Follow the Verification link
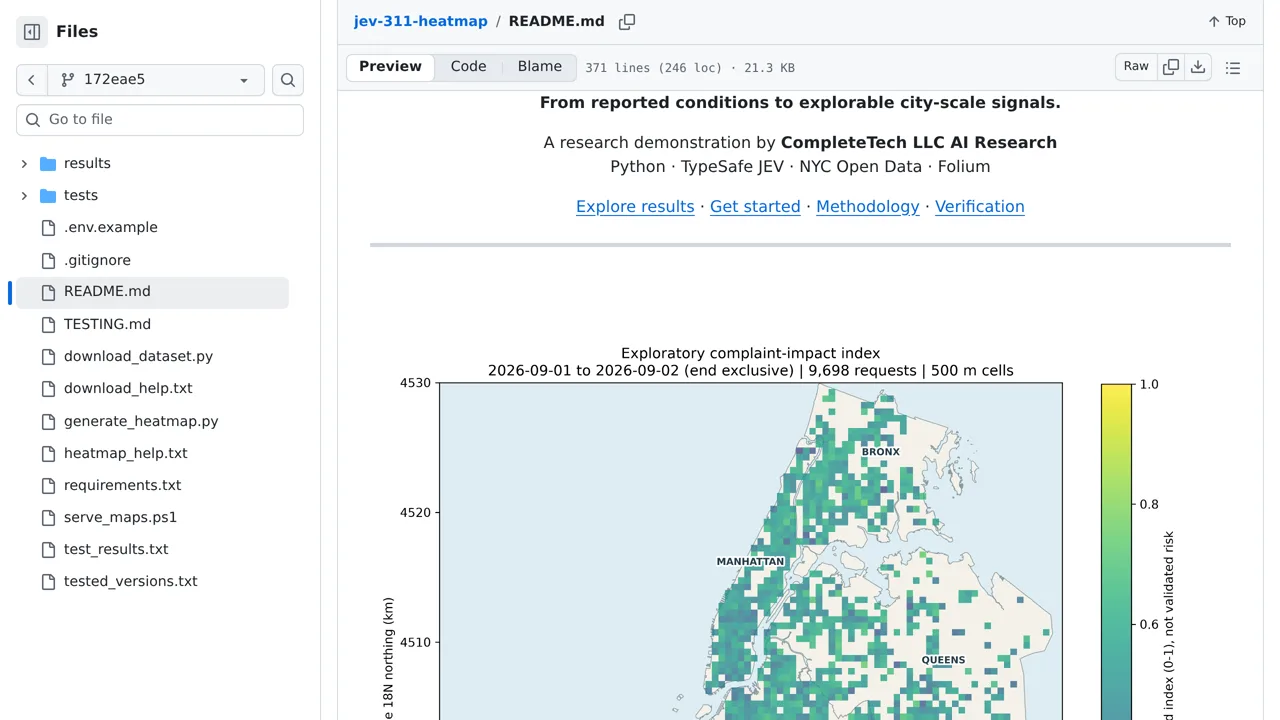 point(979,207)
